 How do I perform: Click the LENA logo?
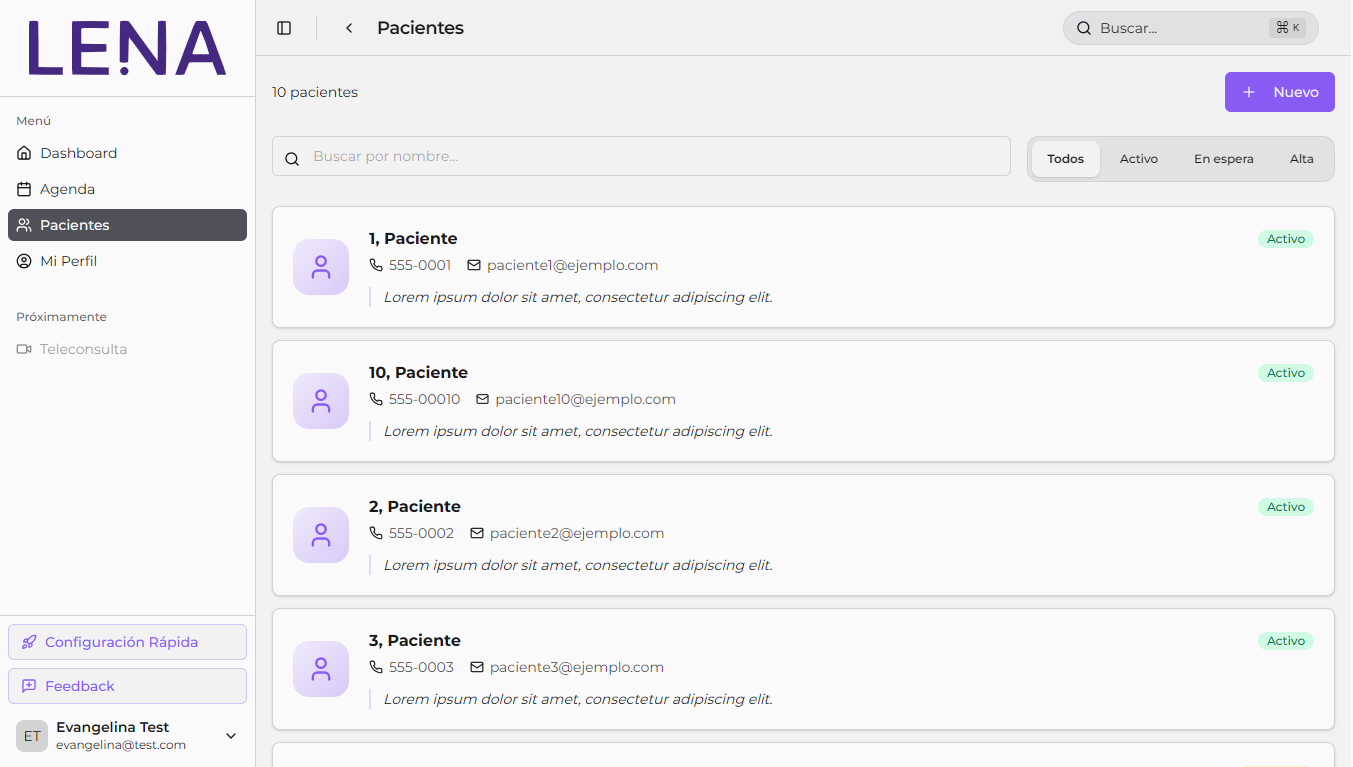127,48
